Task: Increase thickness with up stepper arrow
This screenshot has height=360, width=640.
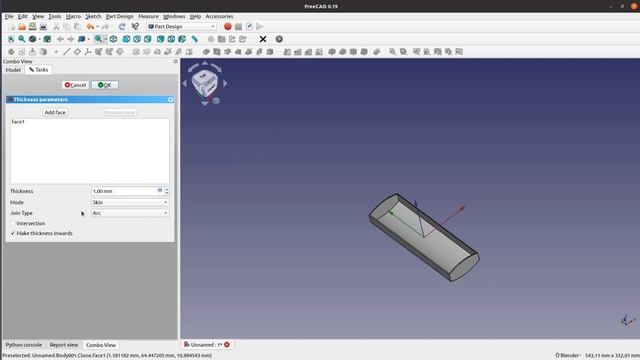Action: point(167,189)
